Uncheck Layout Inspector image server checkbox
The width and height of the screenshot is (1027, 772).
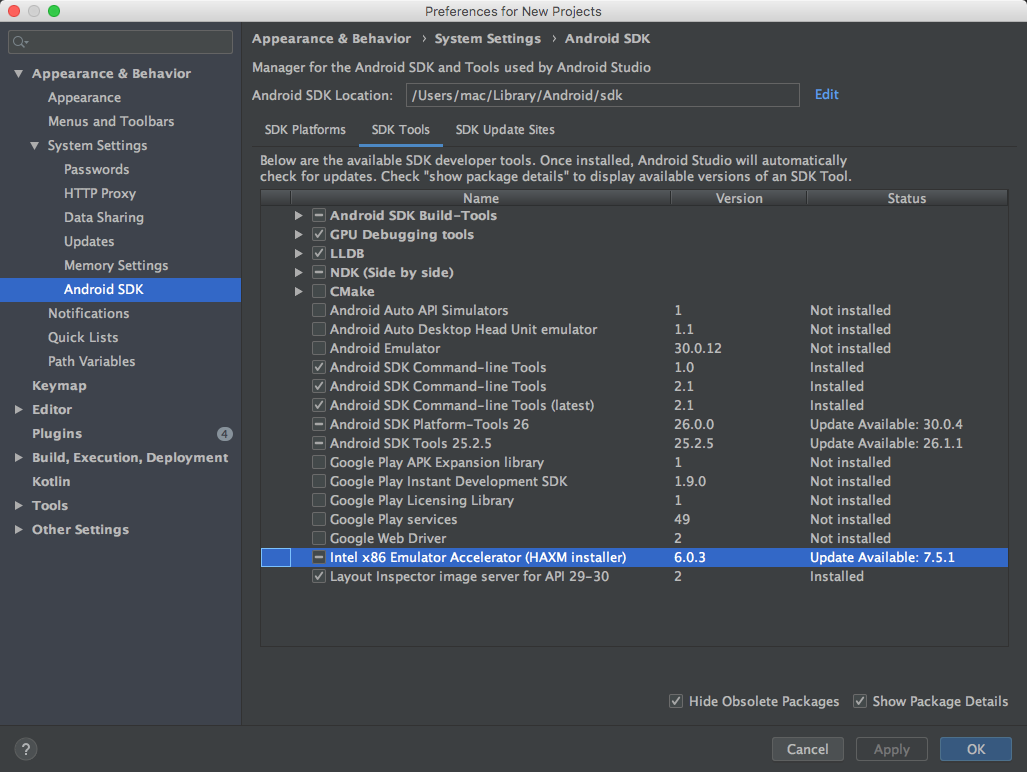coord(319,576)
